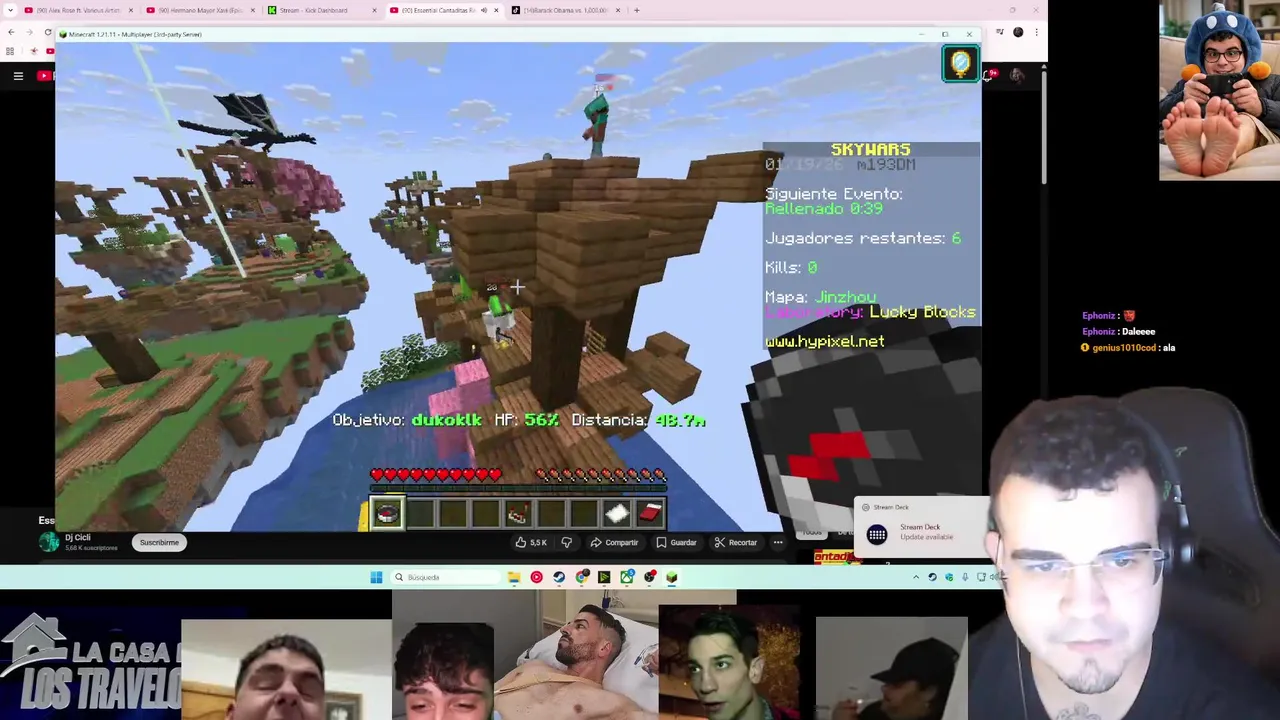Click the genius1010cod chat message
This screenshot has height=720, width=1280.
point(1128,347)
